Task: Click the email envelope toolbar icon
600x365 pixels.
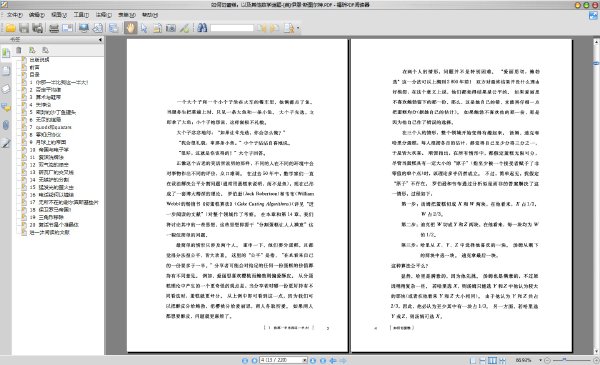Action: pos(67,28)
